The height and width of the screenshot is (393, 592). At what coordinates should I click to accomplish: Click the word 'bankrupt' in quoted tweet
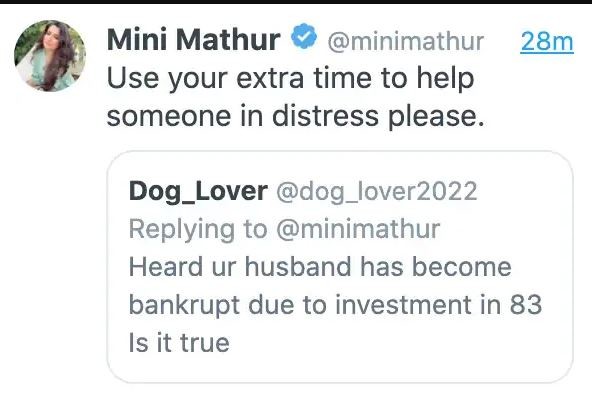[184, 305]
